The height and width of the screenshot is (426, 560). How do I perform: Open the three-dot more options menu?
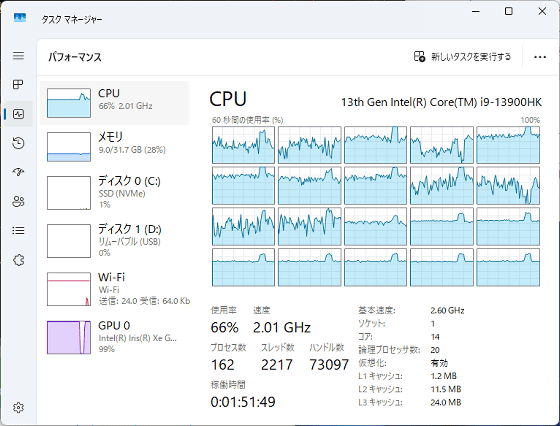[x=540, y=57]
